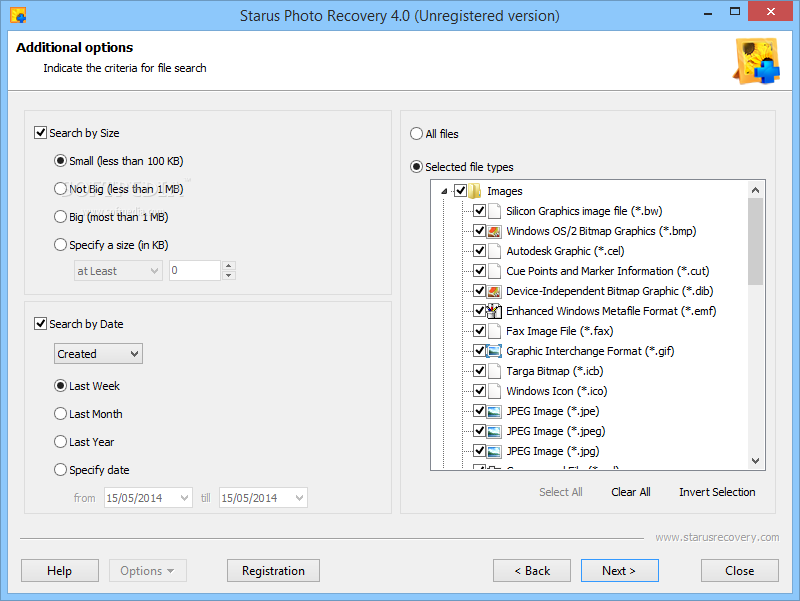Click the size value input field

(194, 270)
